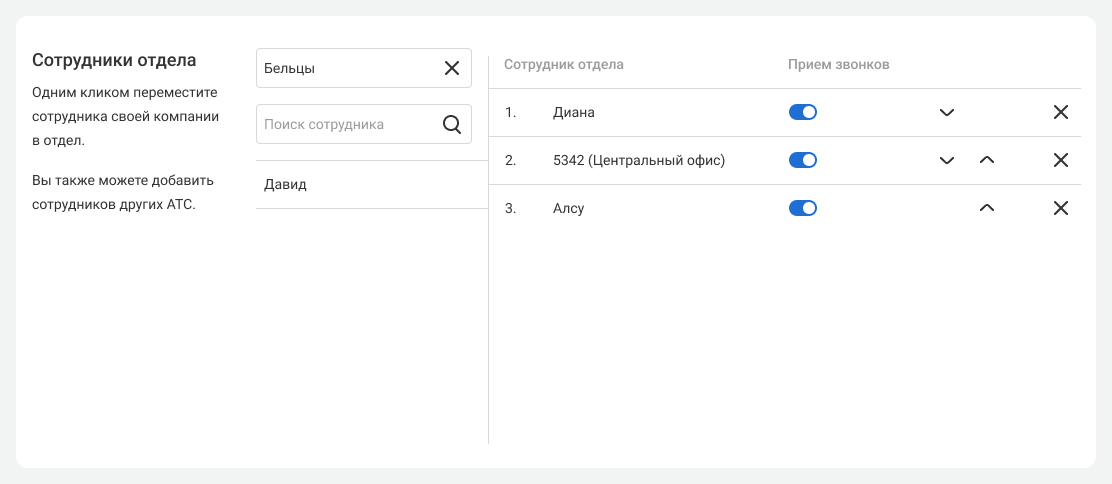This screenshot has width=1112, height=484.
Task: Click the Сотрудник отдела column header
Action: (x=564, y=65)
